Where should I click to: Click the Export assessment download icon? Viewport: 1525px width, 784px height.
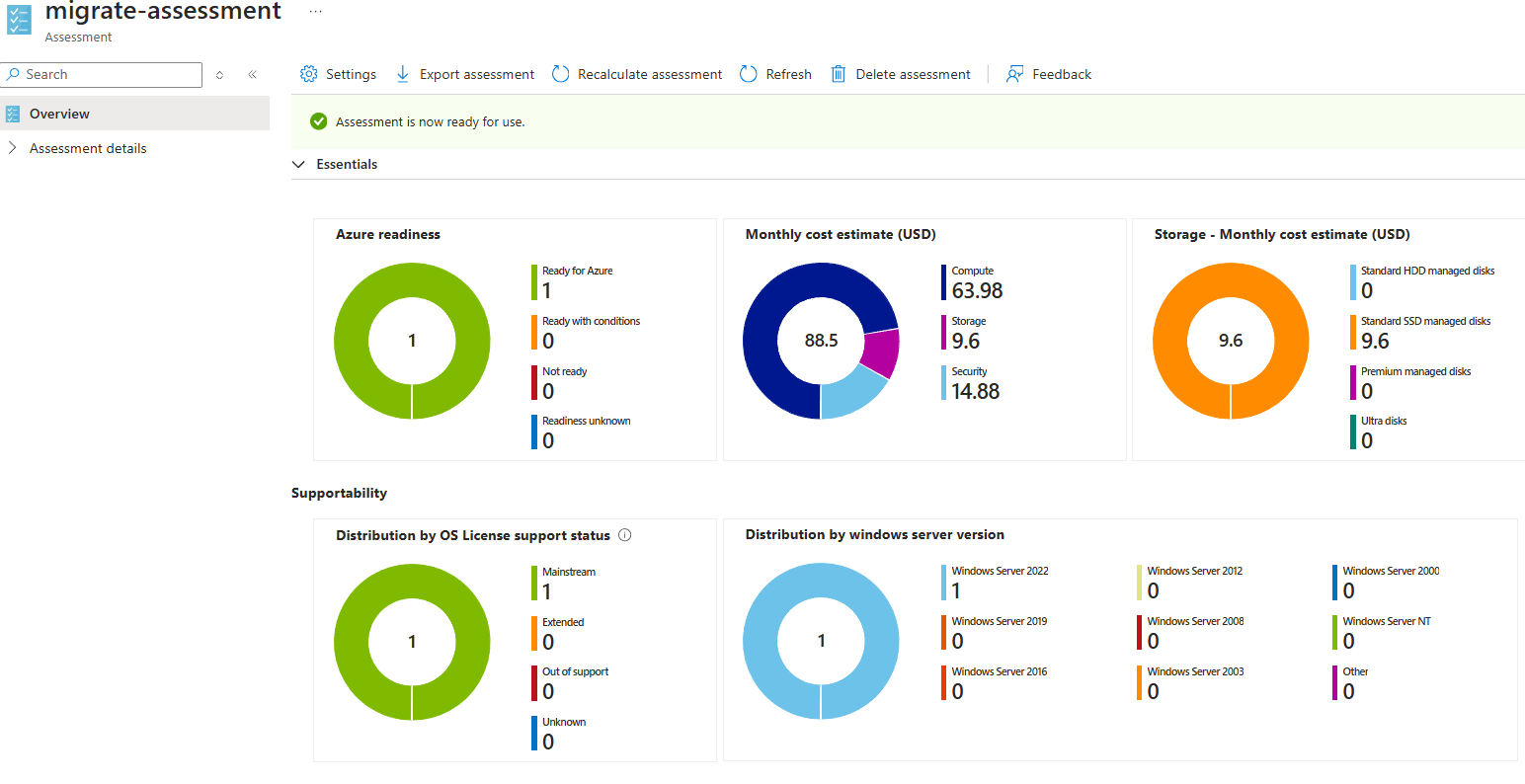pos(403,74)
